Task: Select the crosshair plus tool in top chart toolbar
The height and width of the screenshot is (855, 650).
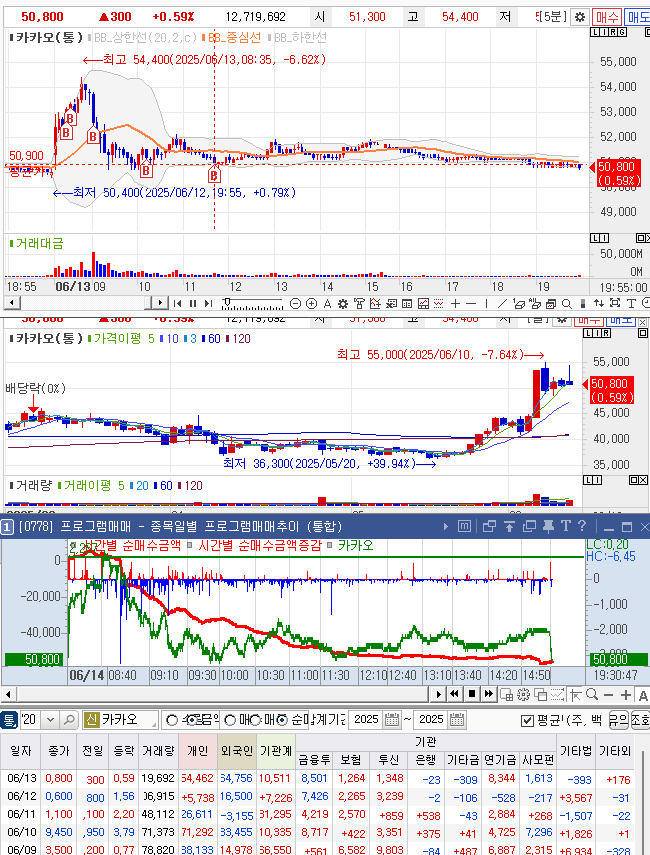Action: pos(455,304)
